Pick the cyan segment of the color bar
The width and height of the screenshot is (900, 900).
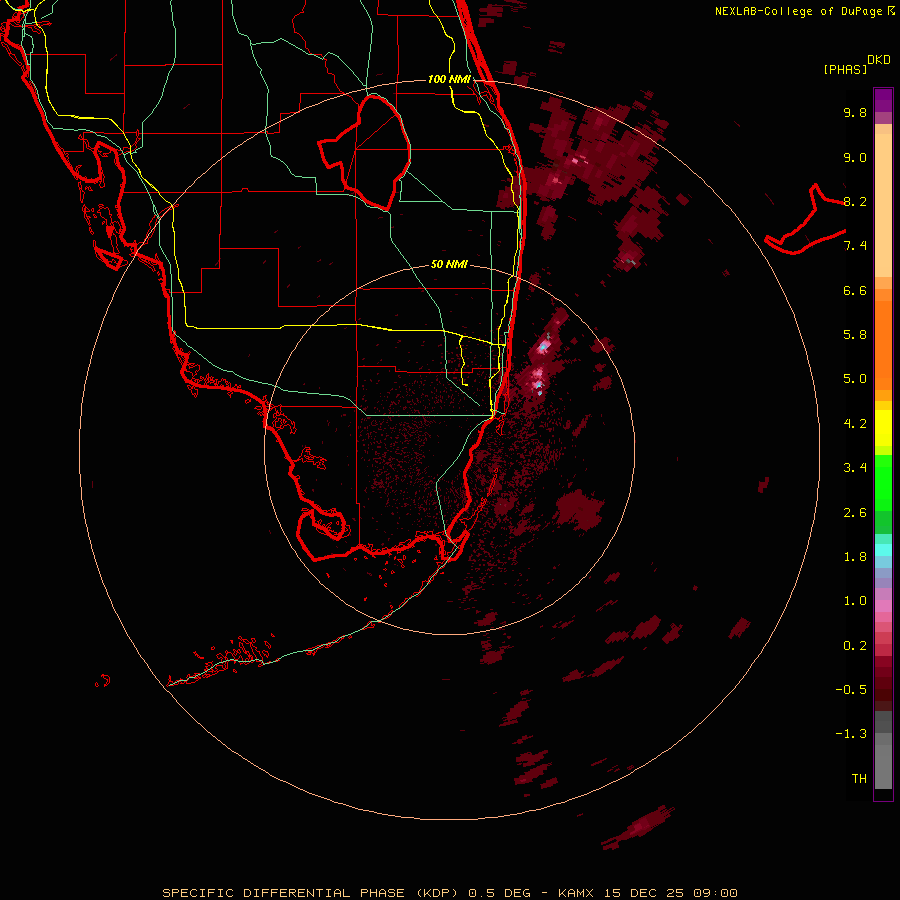[883, 549]
